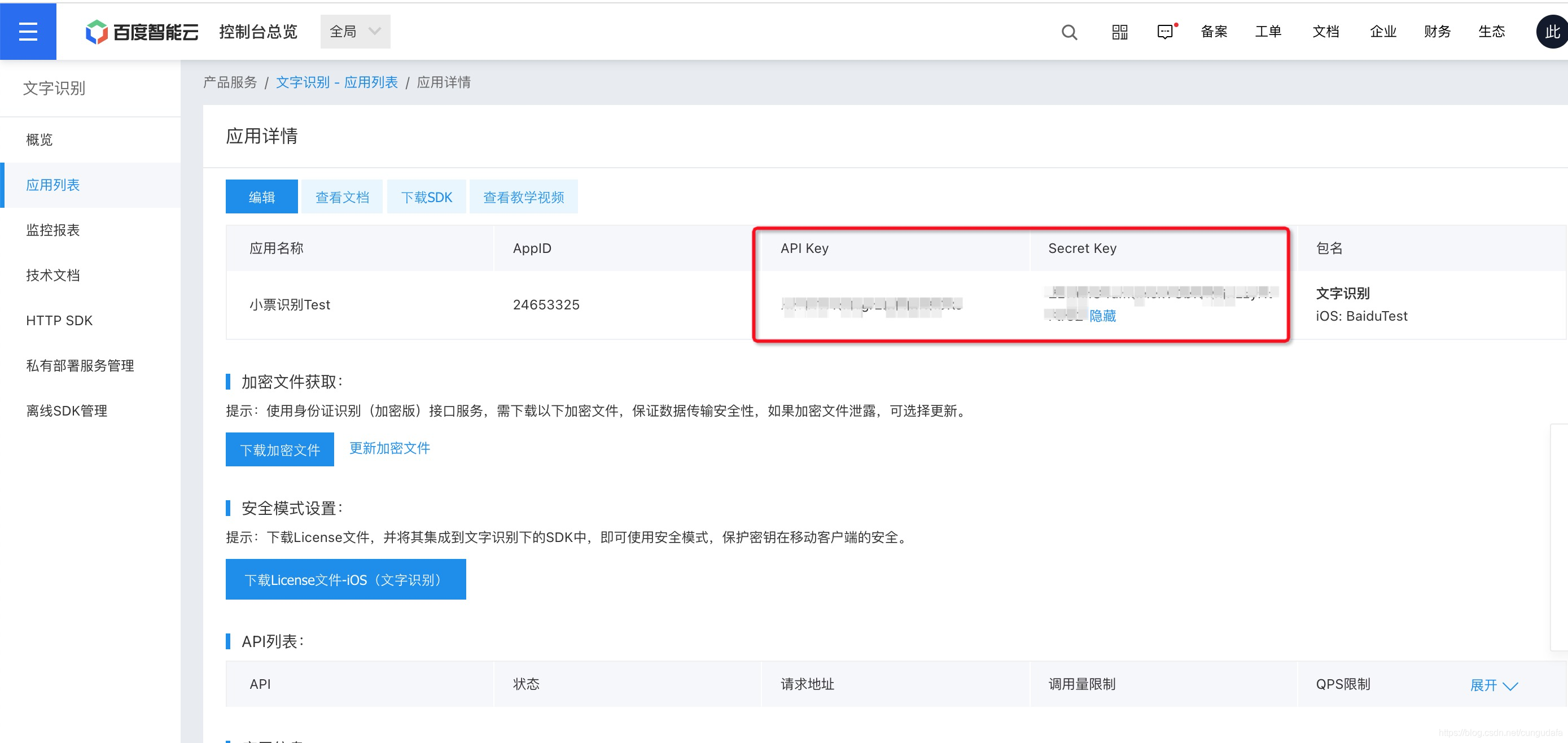Click 查看教学视频 button
Screen dimensions: 1568x743
click(523, 196)
